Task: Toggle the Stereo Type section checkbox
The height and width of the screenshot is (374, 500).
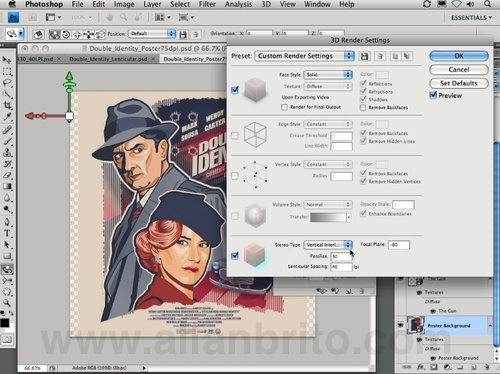Action: coord(235,256)
